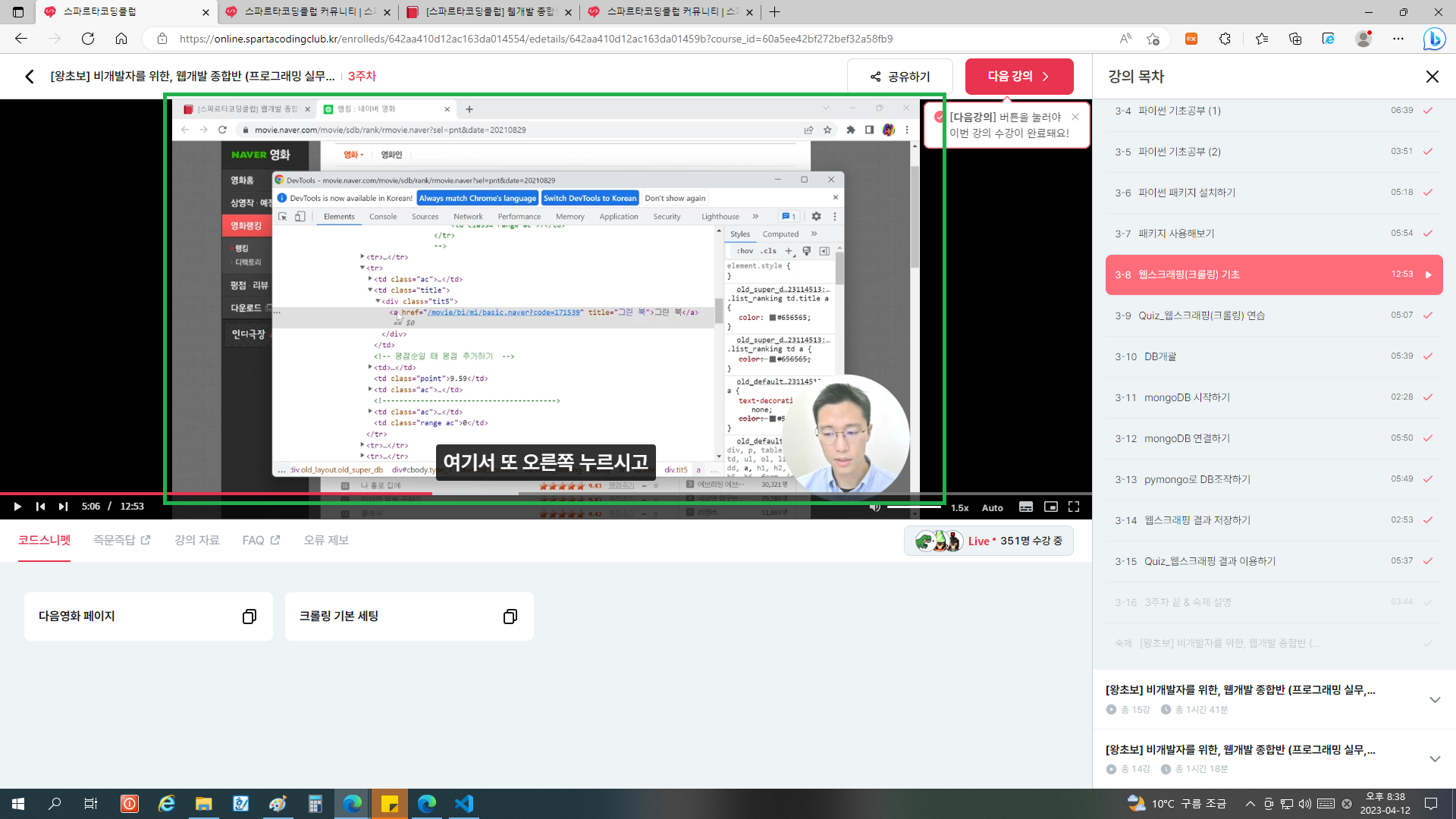Skip to previous lecture track

(x=41, y=507)
